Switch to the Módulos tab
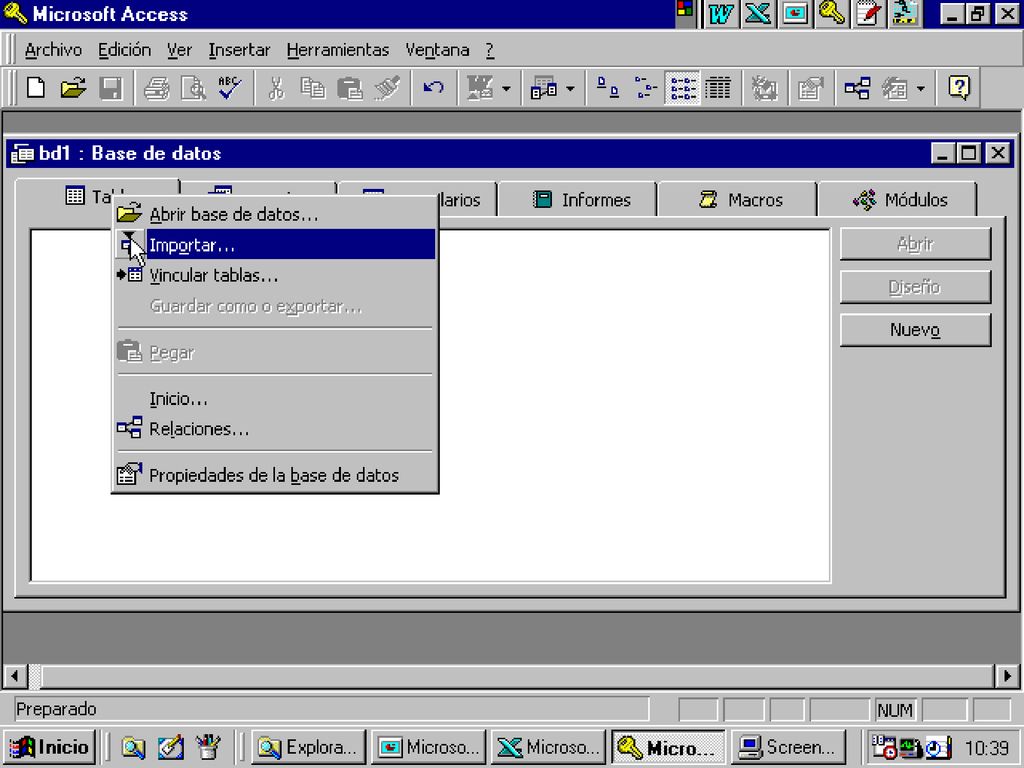1024x768 pixels. [x=899, y=199]
